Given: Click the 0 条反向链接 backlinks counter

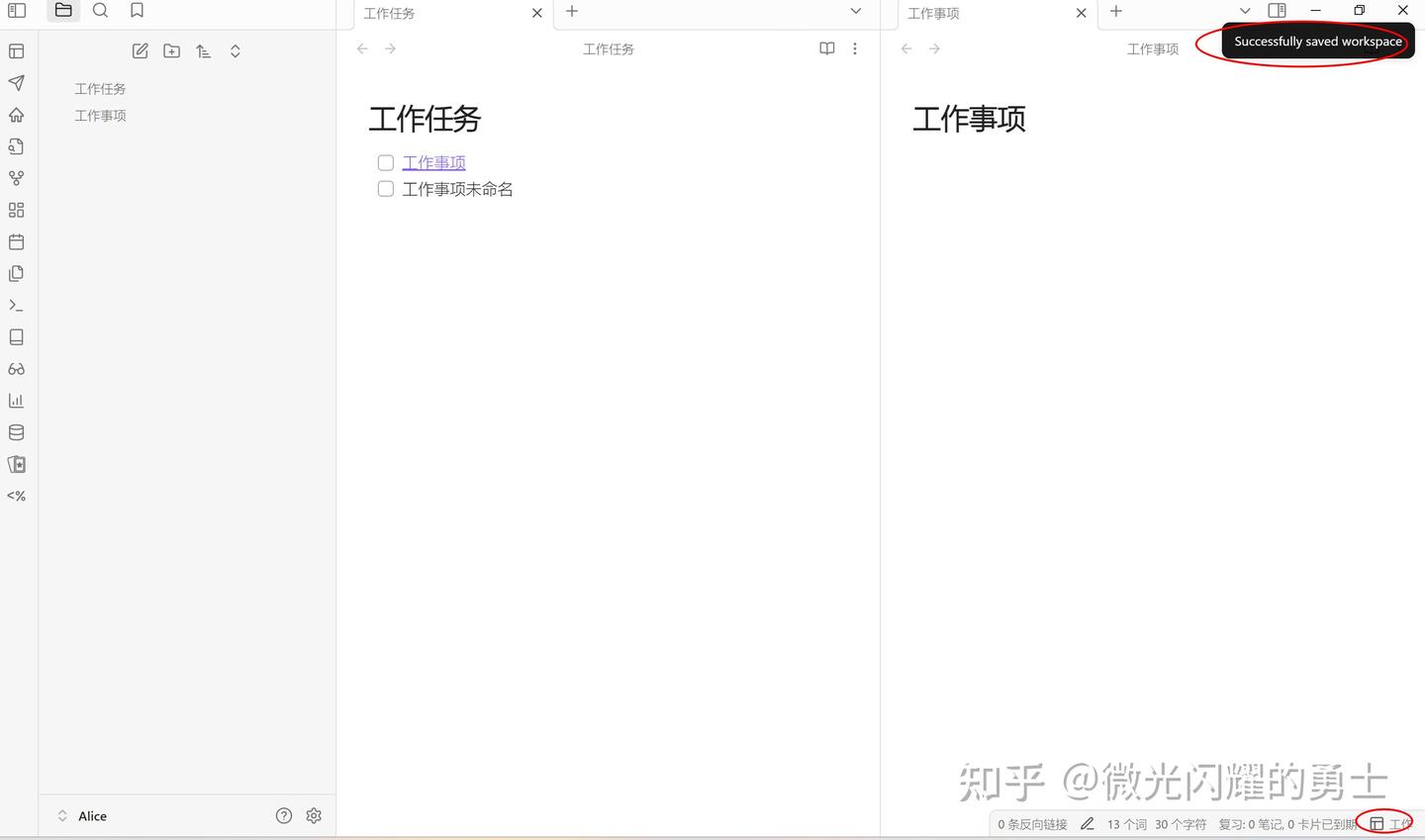Looking at the screenshot, I should tap(1031, 823).
